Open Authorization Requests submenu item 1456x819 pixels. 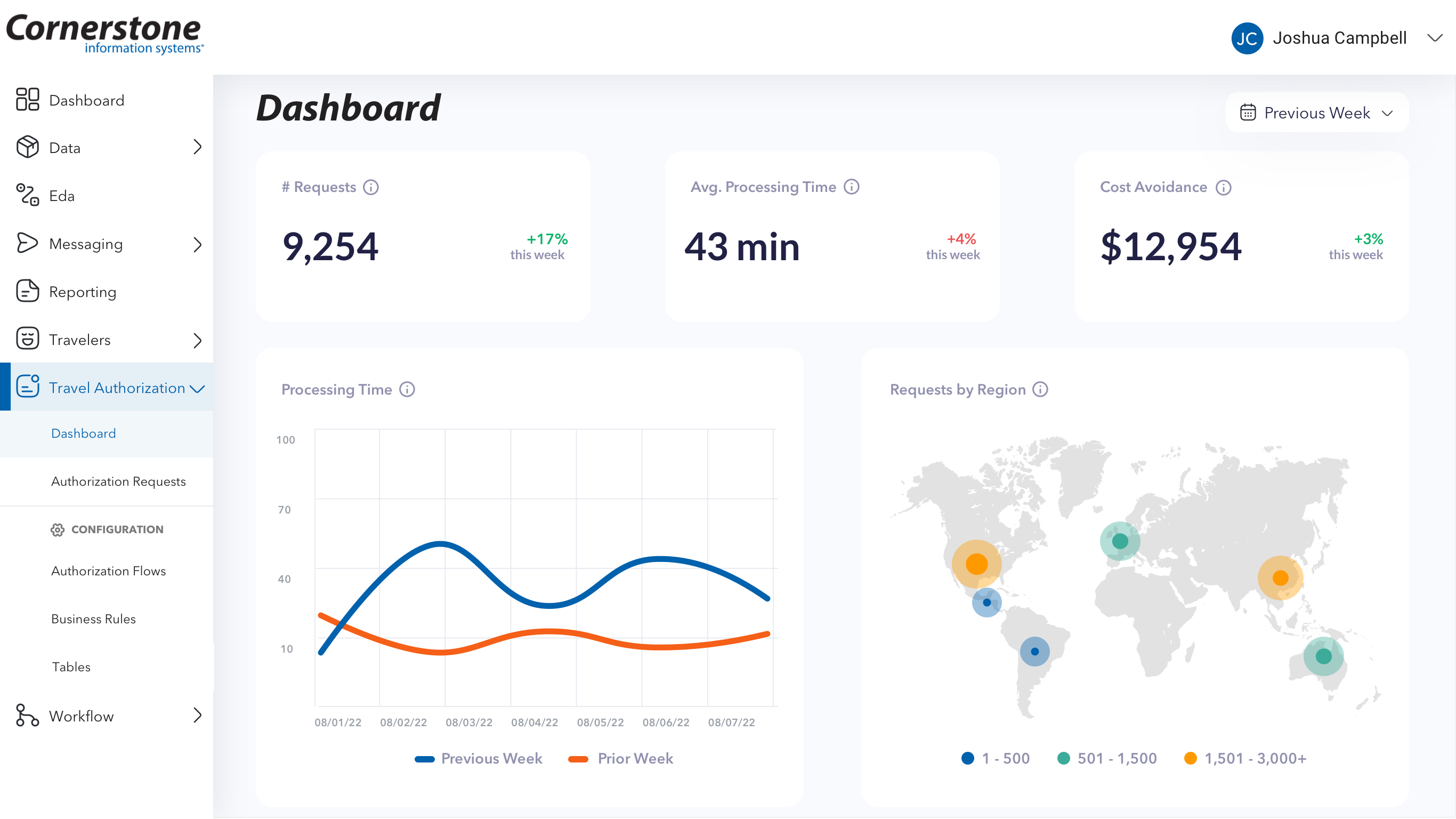pos(118,481)
